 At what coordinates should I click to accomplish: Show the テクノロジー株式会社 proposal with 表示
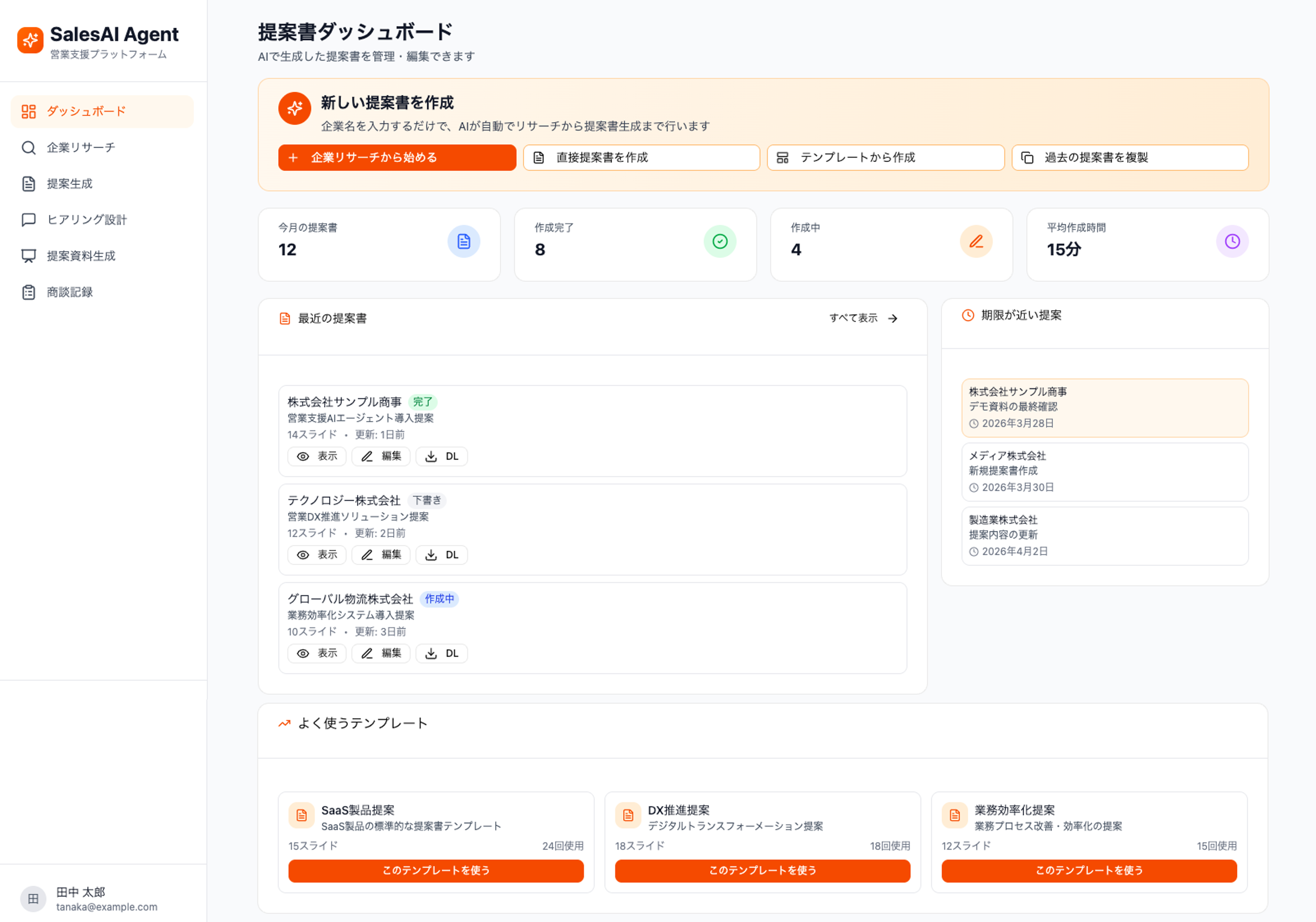click(x=317, y=554)
